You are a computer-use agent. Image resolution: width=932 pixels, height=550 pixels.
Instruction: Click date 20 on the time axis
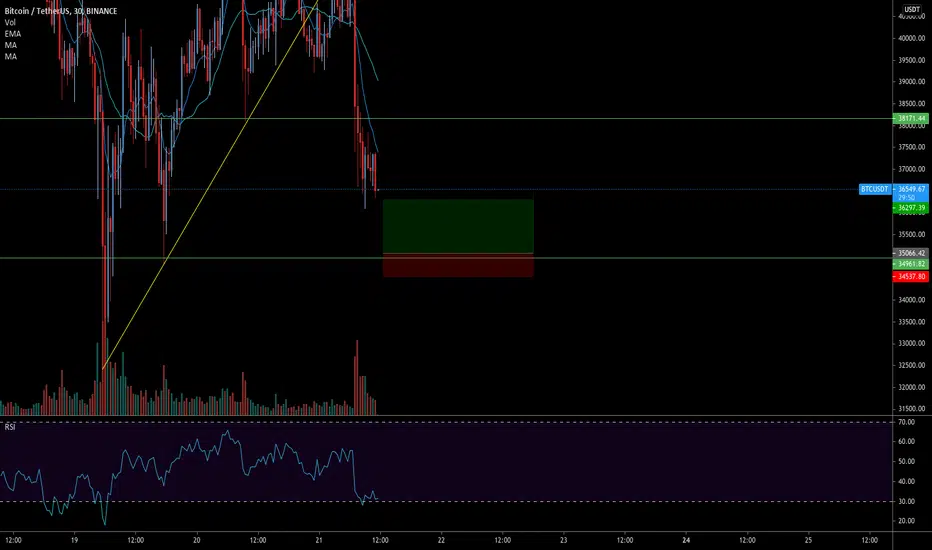tap(197, 540)
